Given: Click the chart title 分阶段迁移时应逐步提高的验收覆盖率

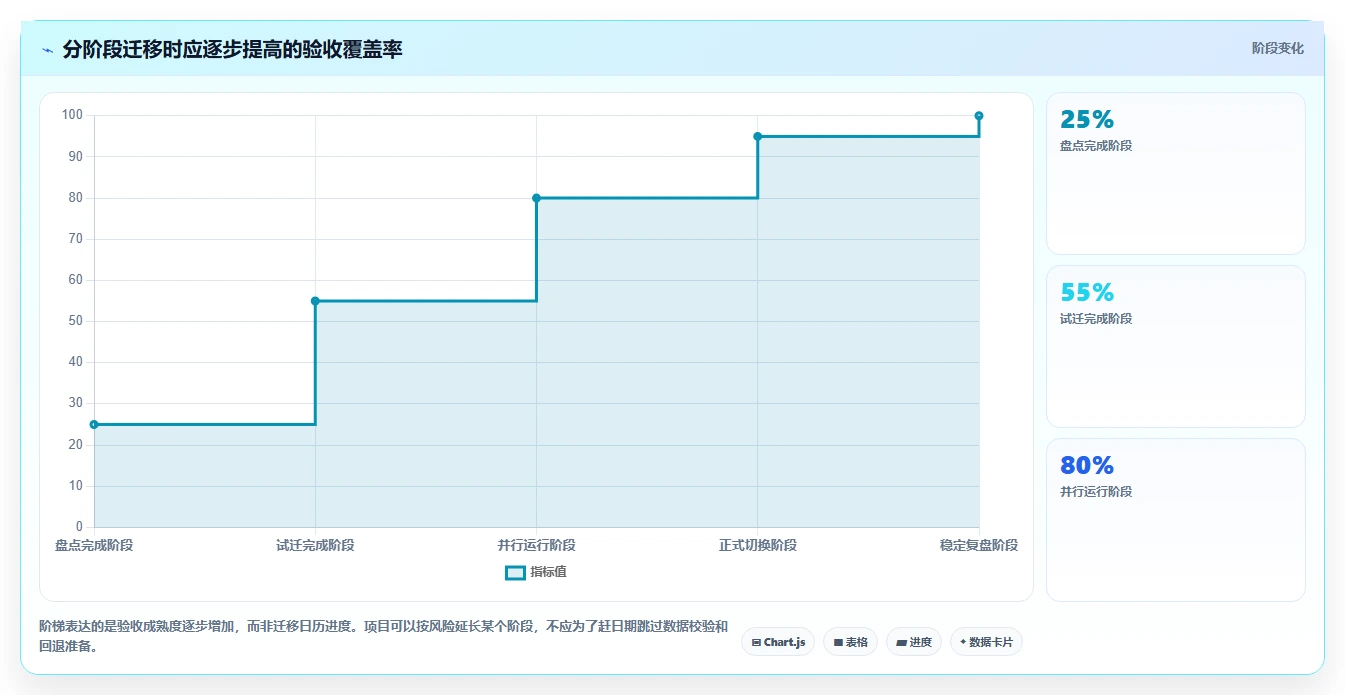Looking at the screenshot, I should [232, 49].
